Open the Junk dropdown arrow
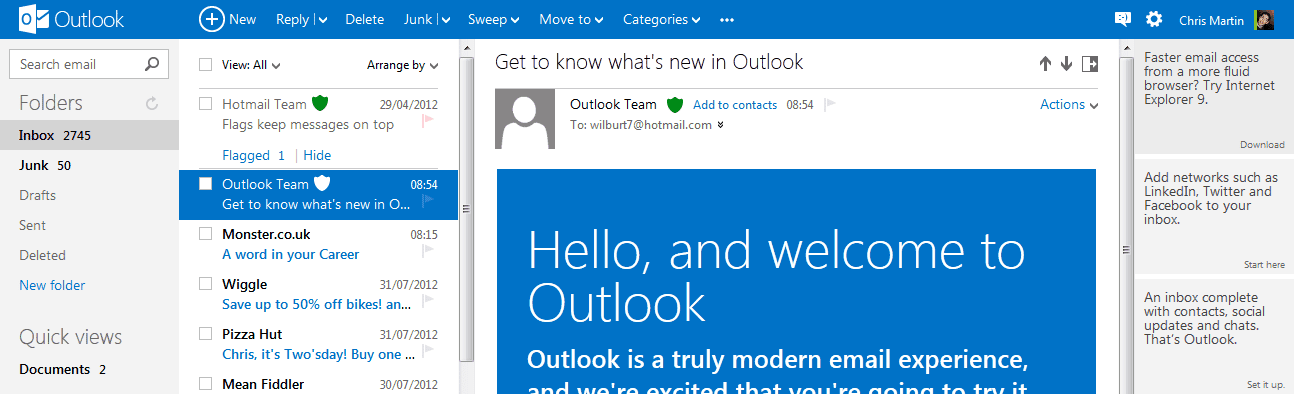This screenshot has width=1294, height=394. tap(445, 20)
